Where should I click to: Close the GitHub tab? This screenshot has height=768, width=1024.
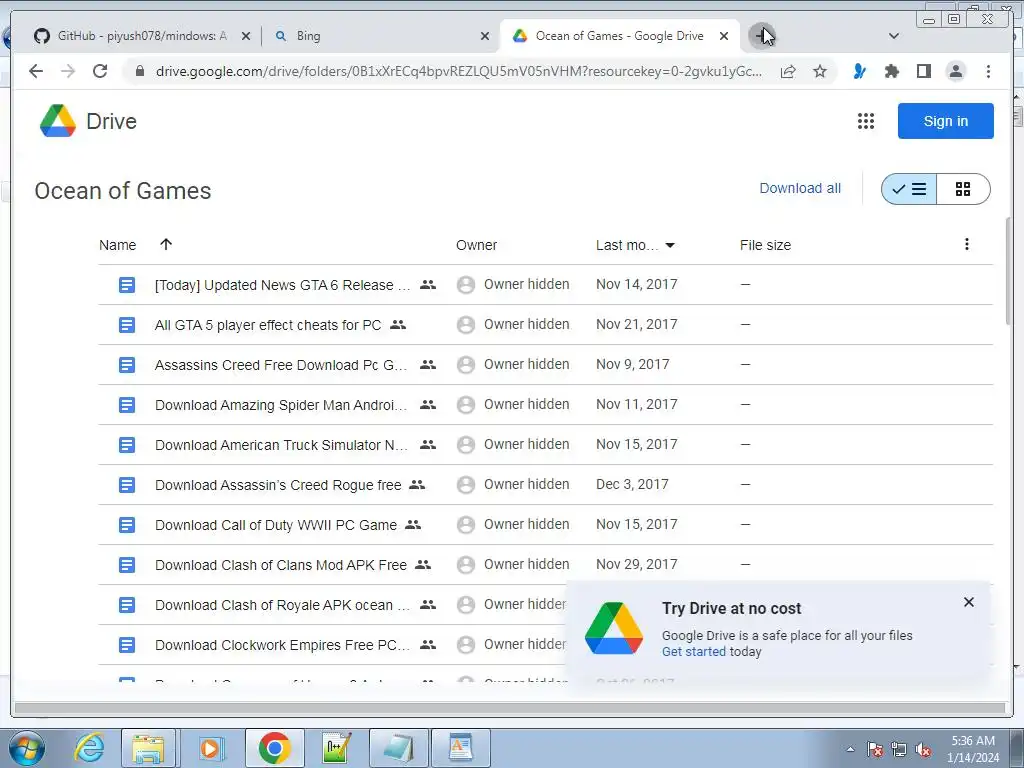click(x=246, y=36)
